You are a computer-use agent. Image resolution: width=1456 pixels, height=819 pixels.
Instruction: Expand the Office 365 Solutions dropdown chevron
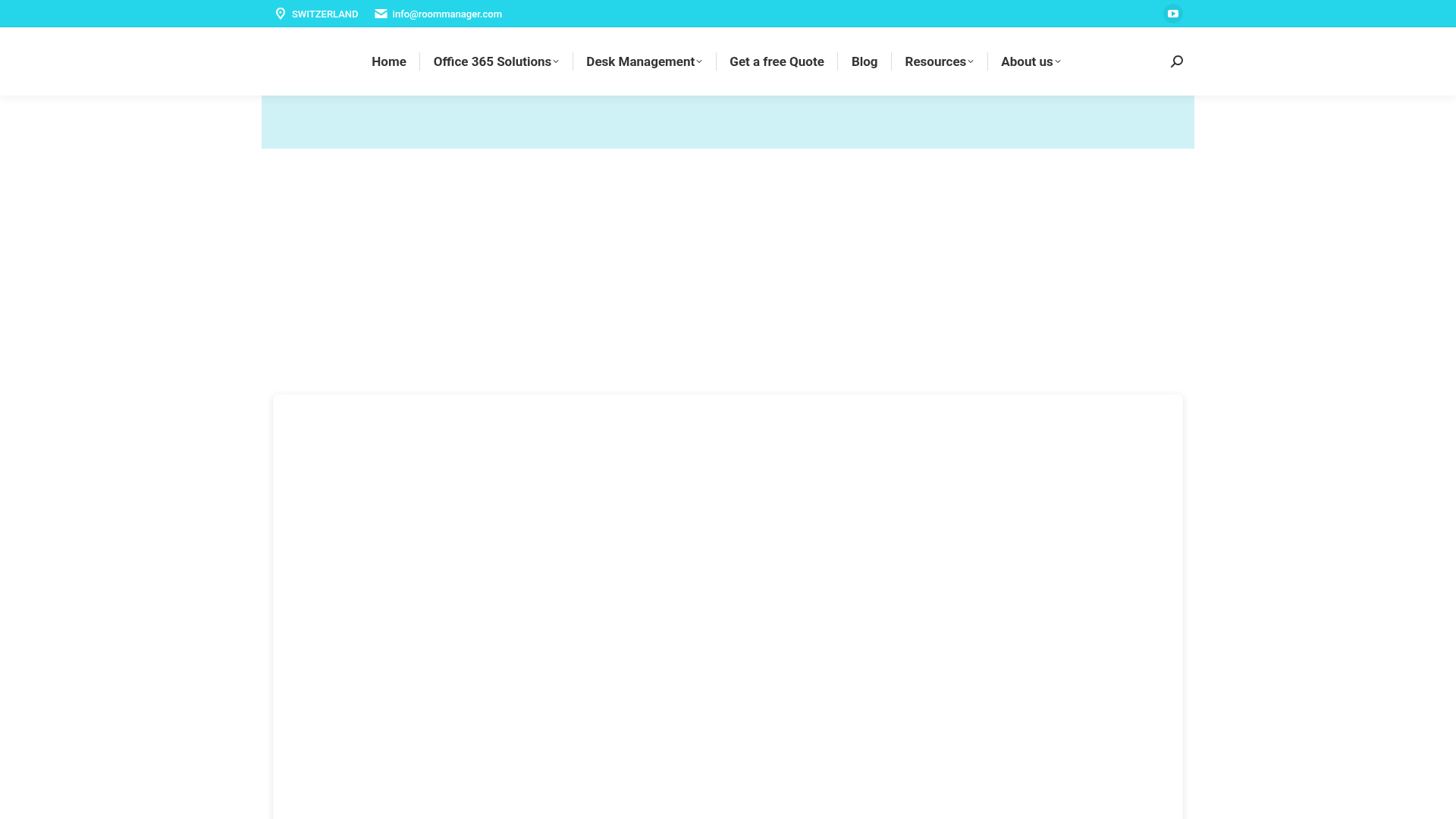coord(556,61)
